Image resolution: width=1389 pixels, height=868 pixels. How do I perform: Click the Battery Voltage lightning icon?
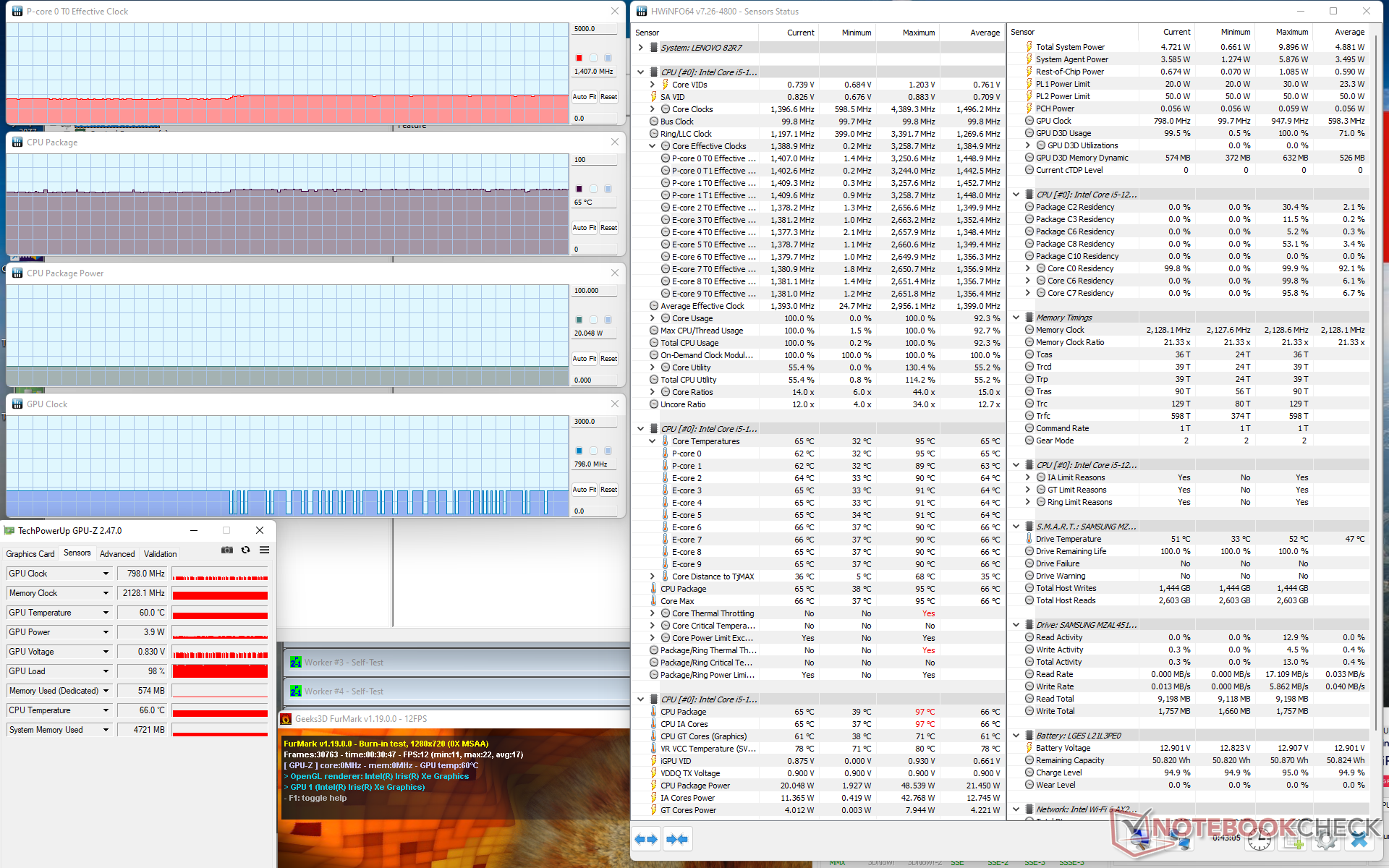[x=1029, y=748]
